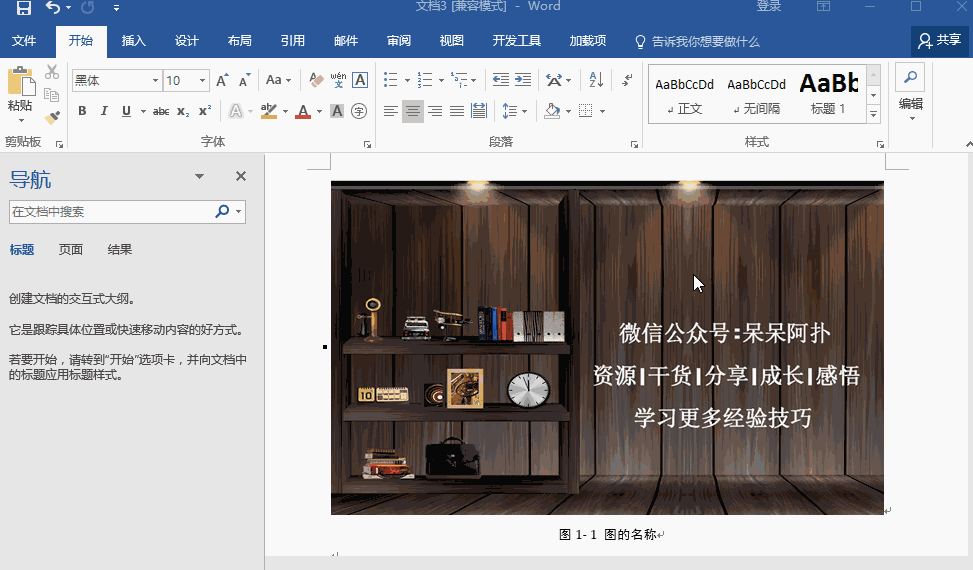The height and width of the screenshot is (570, 973).
Task: Open the phonetic guide (wén) icon
Action: 338,80
